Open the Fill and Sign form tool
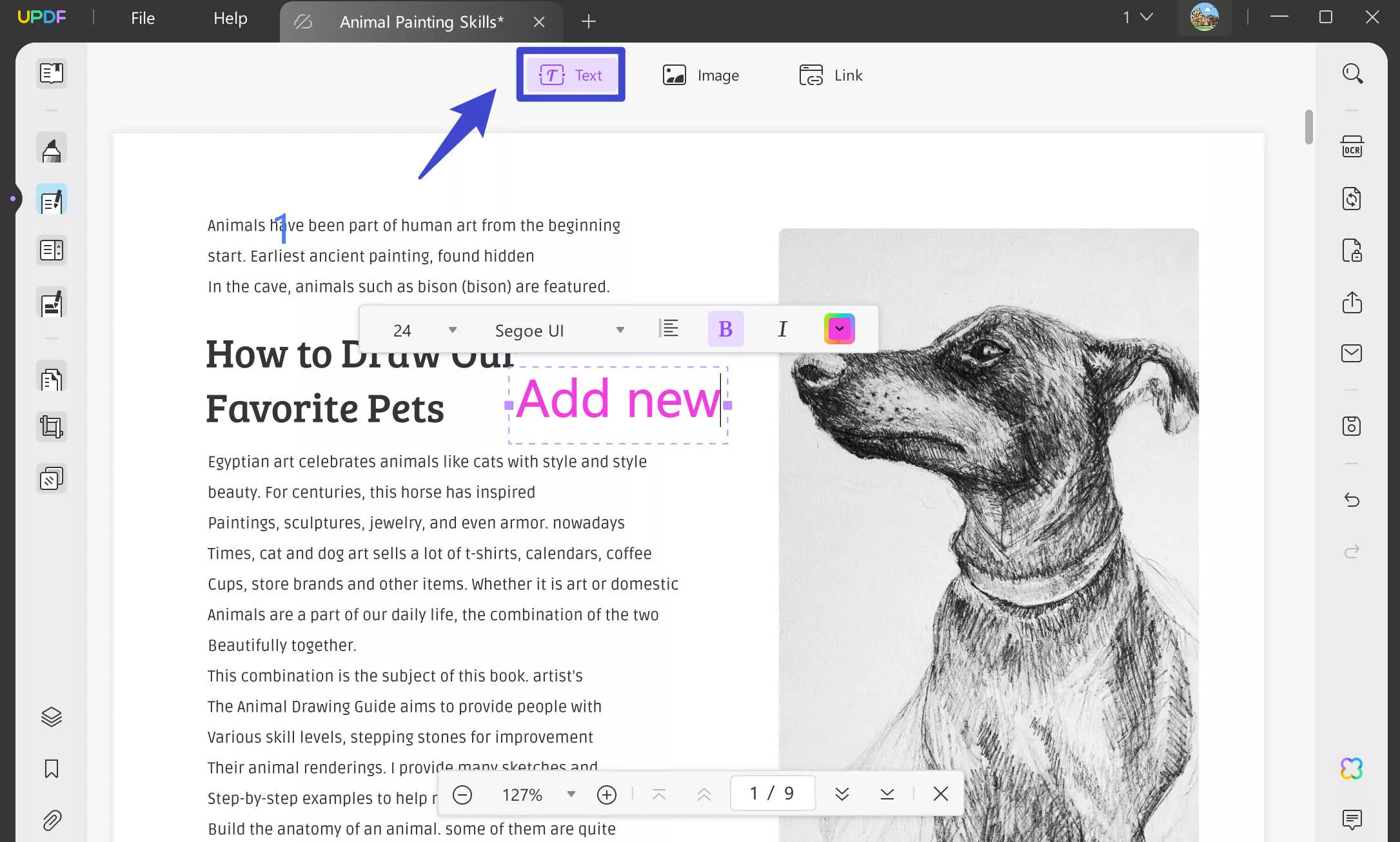Image resolution: width=1400 pixels, height=842 pixels. tap(52, 303)
